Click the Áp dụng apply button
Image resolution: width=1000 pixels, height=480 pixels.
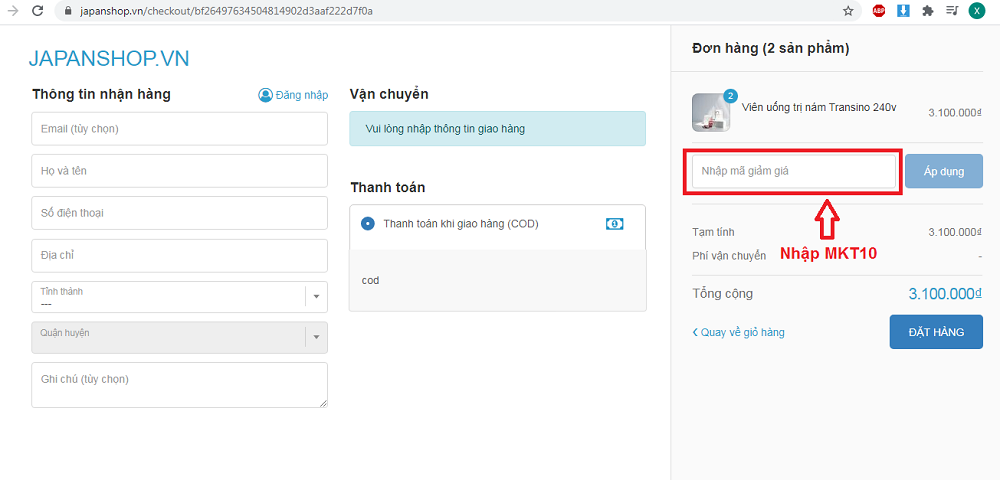[x=943, y=171]
